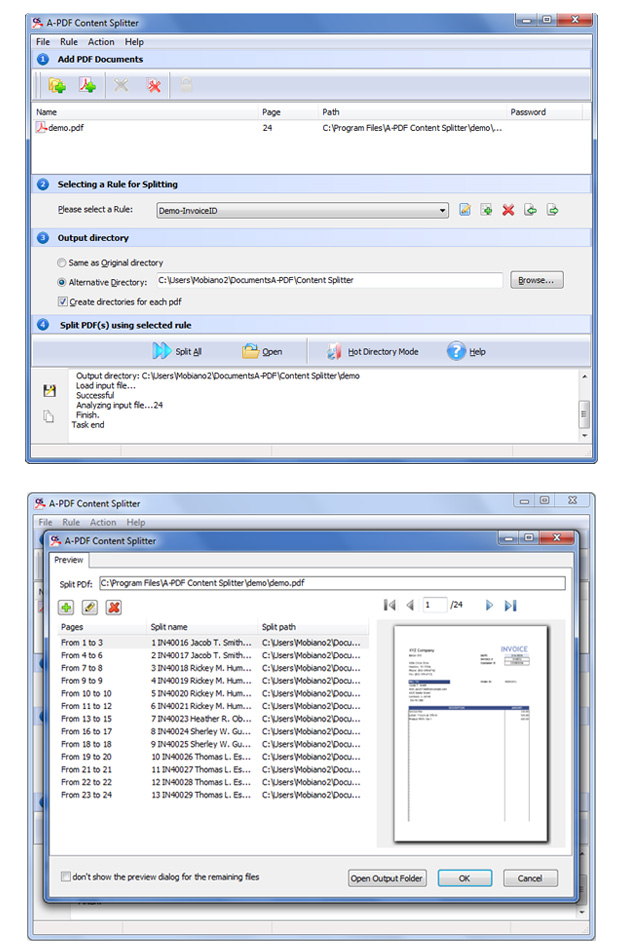The image size is (620, 950).
Task: Click Pages column header in preview list
Action: click(x=103, y=627)
